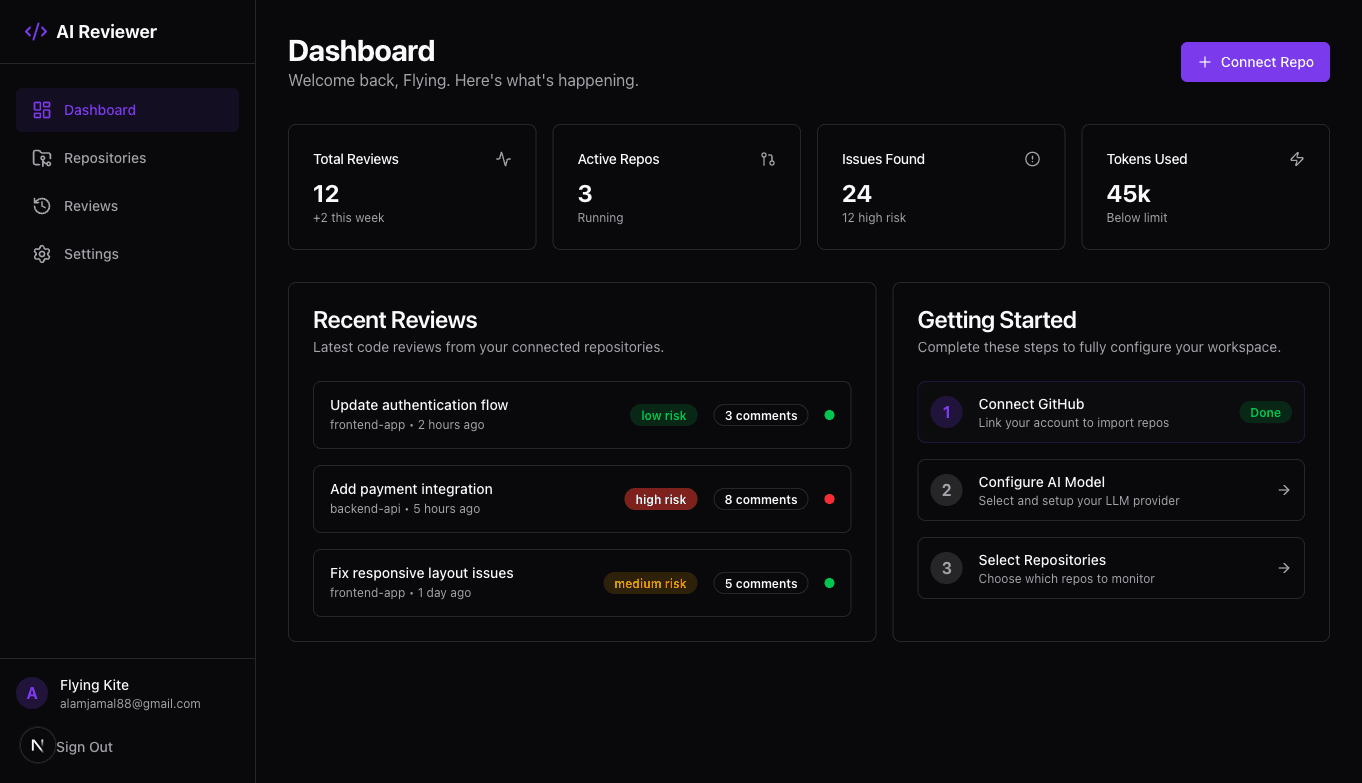The width and height of the screenshot is (1362, 783).
Task: Click the activity pulse icon on Total Reviews
Action: click(503, 159)
